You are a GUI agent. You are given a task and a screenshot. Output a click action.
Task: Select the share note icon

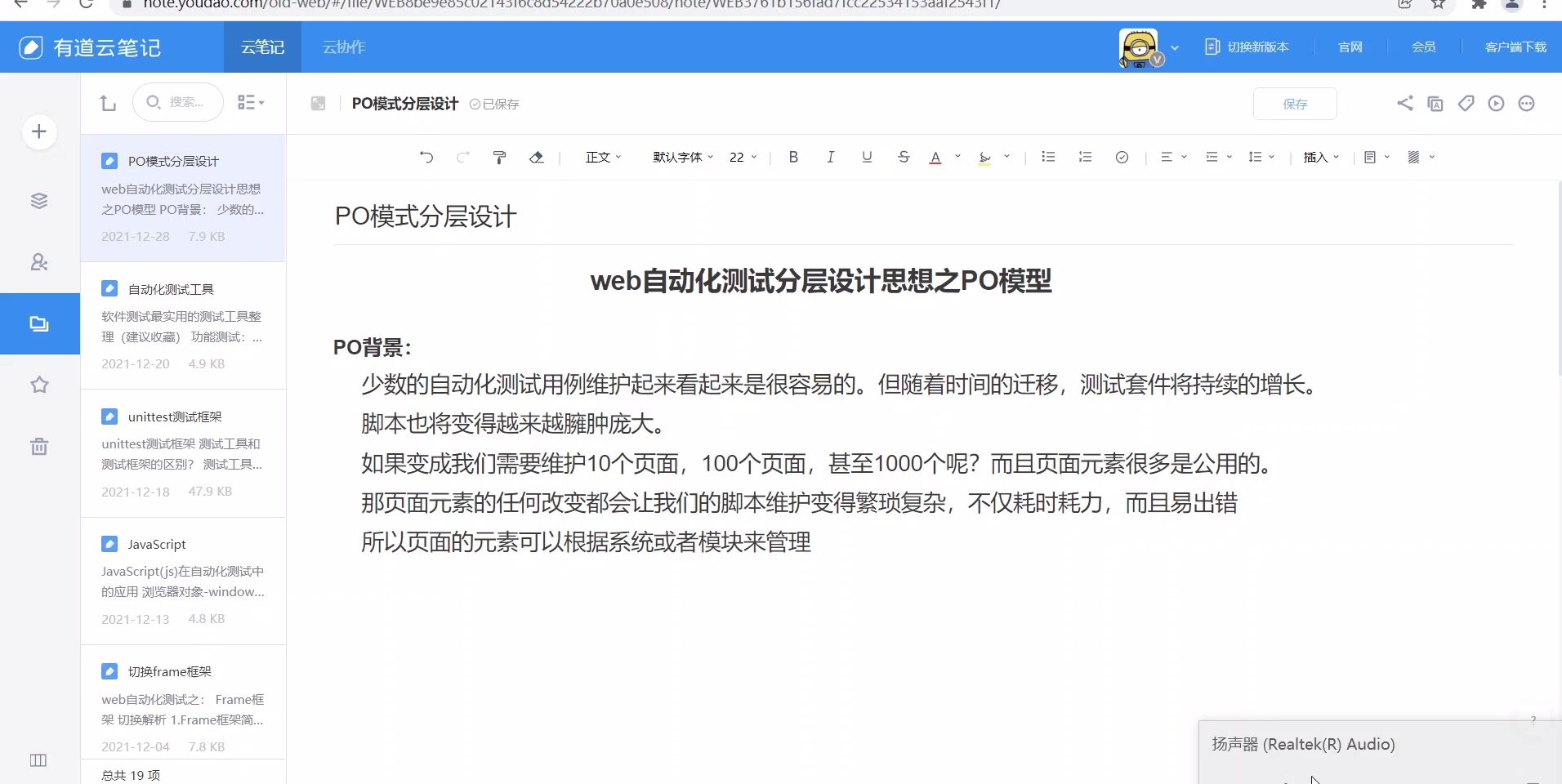(x=1406, y=104)
